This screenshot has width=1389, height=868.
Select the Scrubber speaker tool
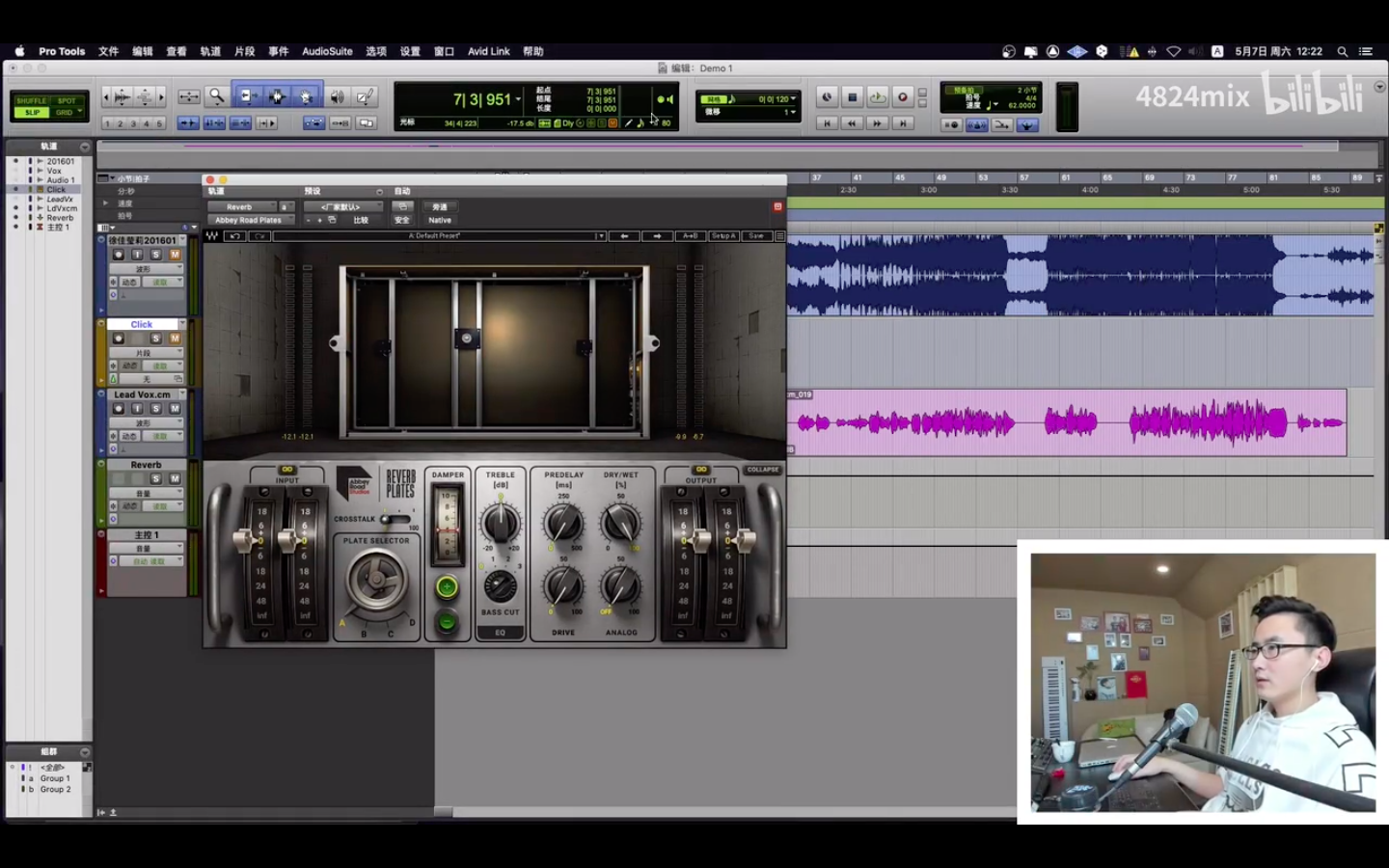tap(337, 95)
